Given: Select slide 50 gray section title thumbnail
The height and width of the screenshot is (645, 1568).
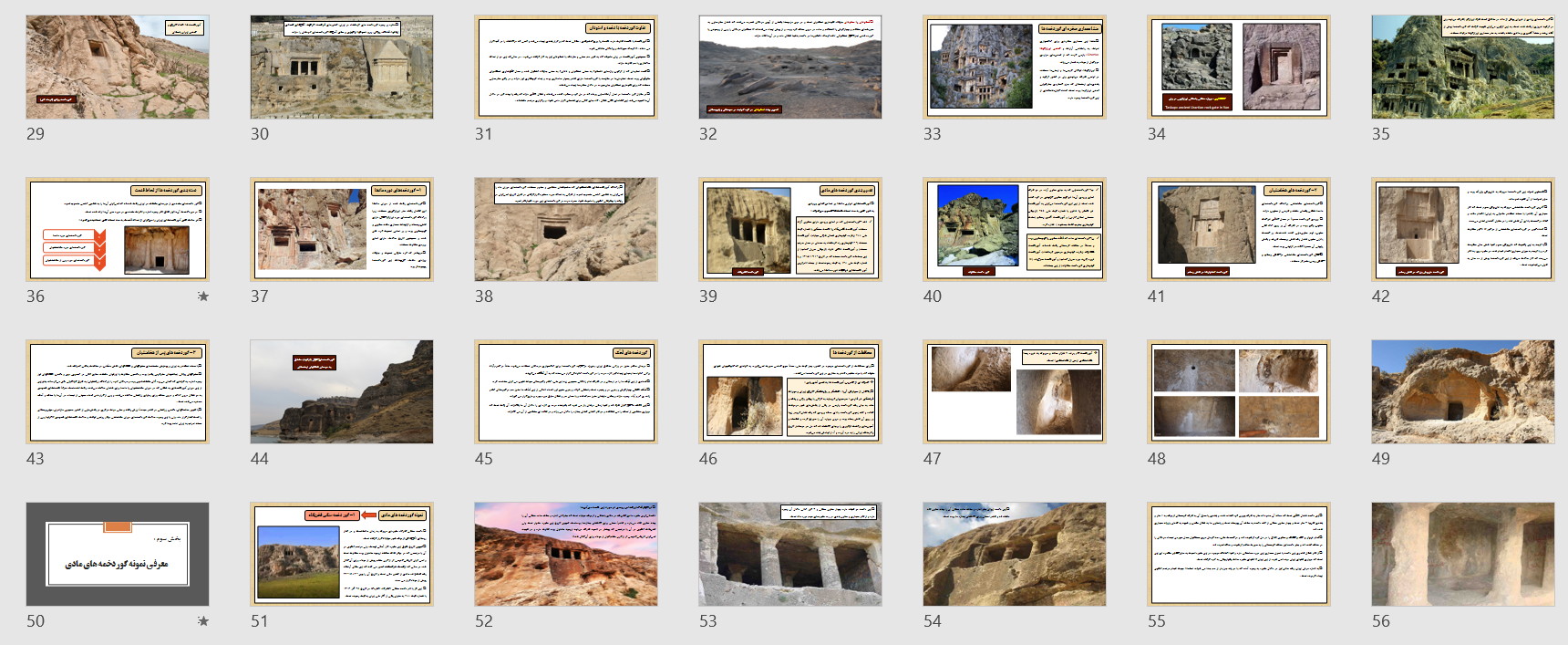Looking at the screenshot, I should pos(118,554).
